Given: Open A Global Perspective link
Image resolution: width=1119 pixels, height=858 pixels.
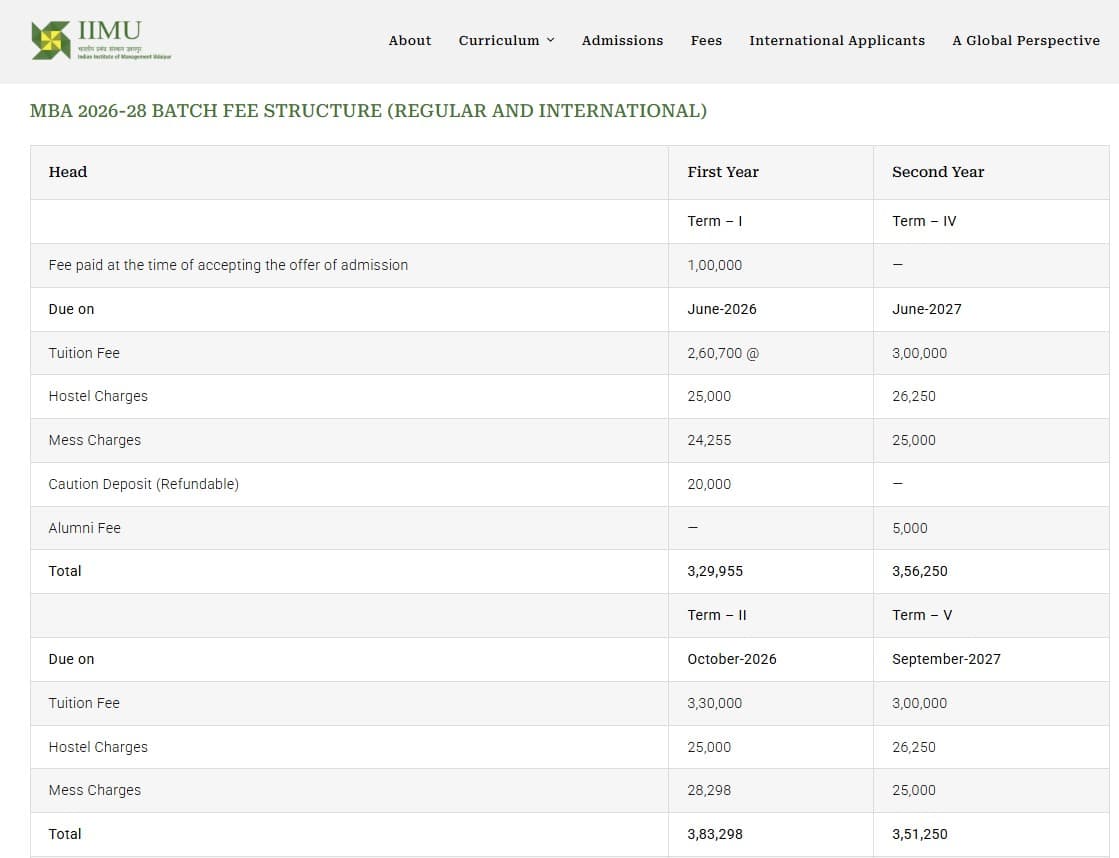Looking at the screenshot, I should point(1025,40).
